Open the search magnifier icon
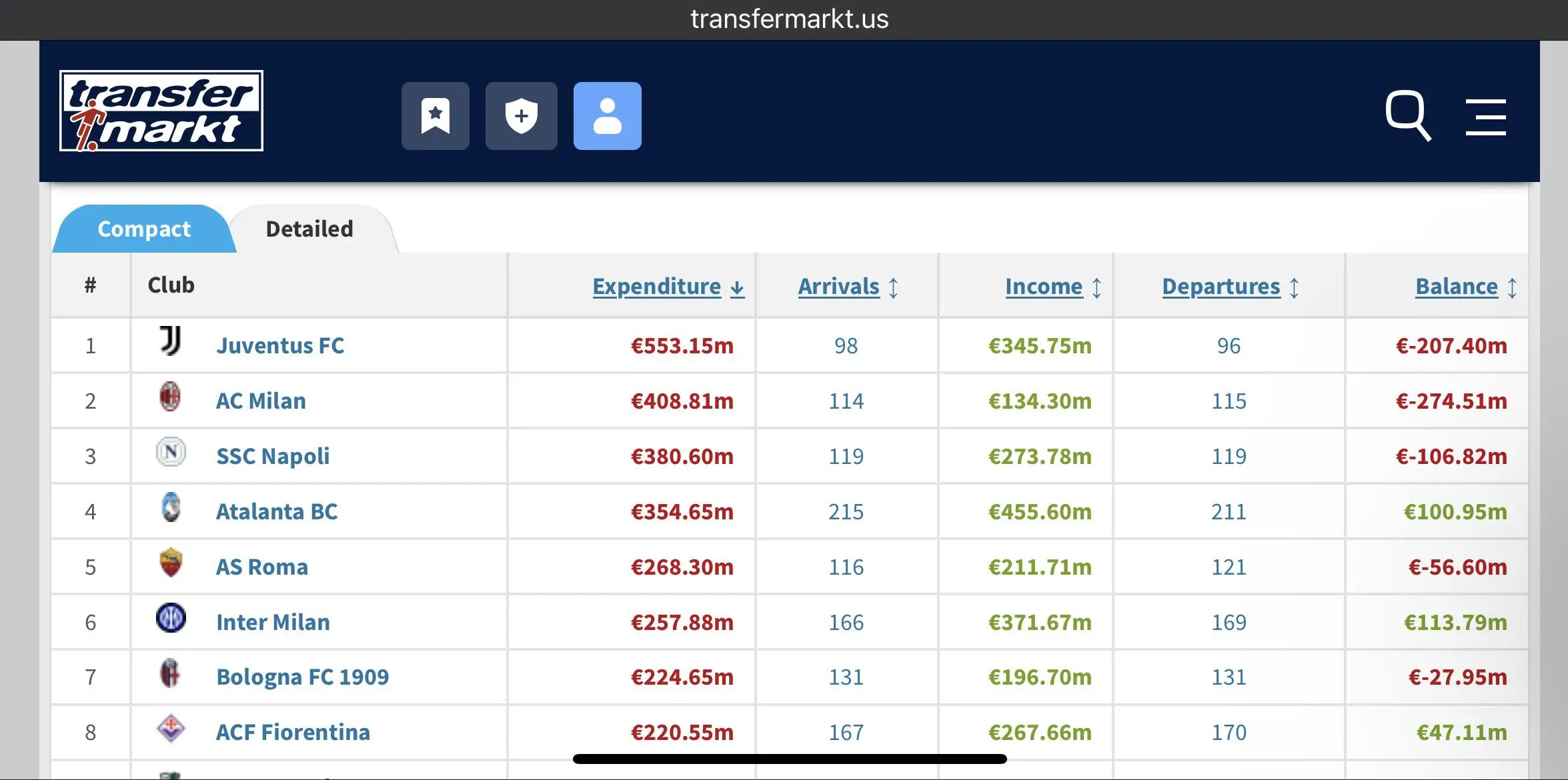 click(x=1409, y=116)
